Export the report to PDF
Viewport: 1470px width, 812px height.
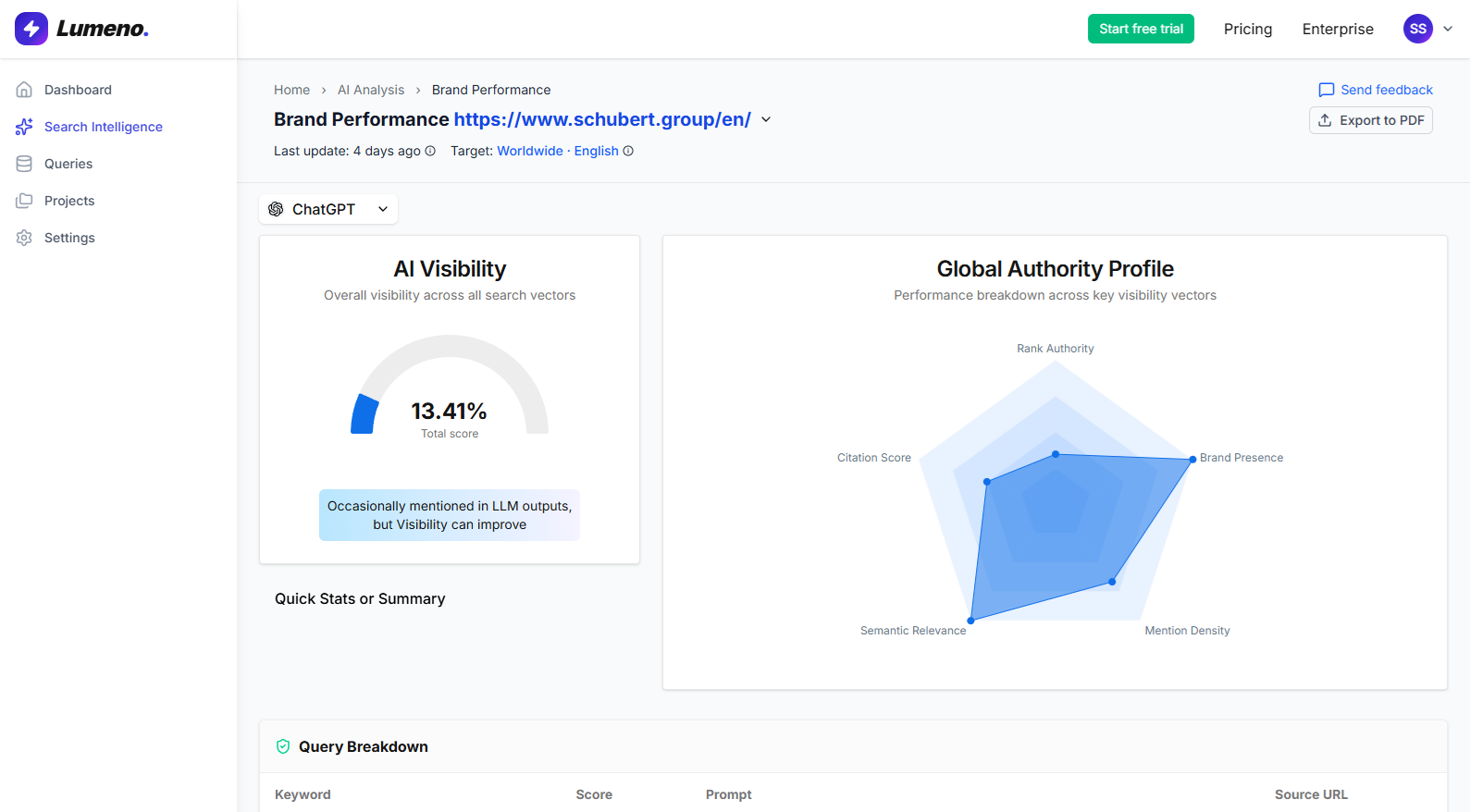pos(1370,120)
